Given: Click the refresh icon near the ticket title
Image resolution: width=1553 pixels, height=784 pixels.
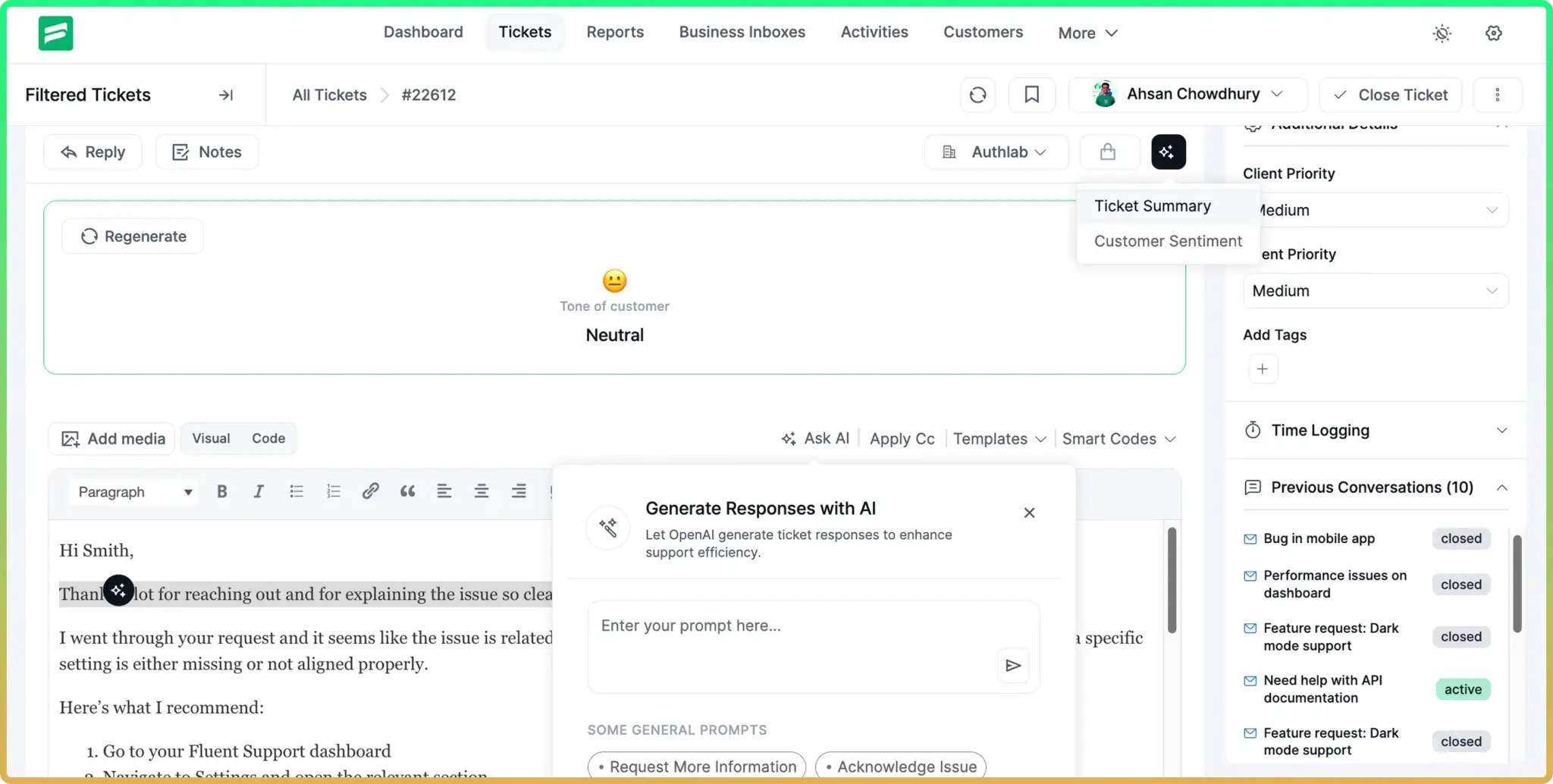Looking at the screenshot, I should click(977, 94).
